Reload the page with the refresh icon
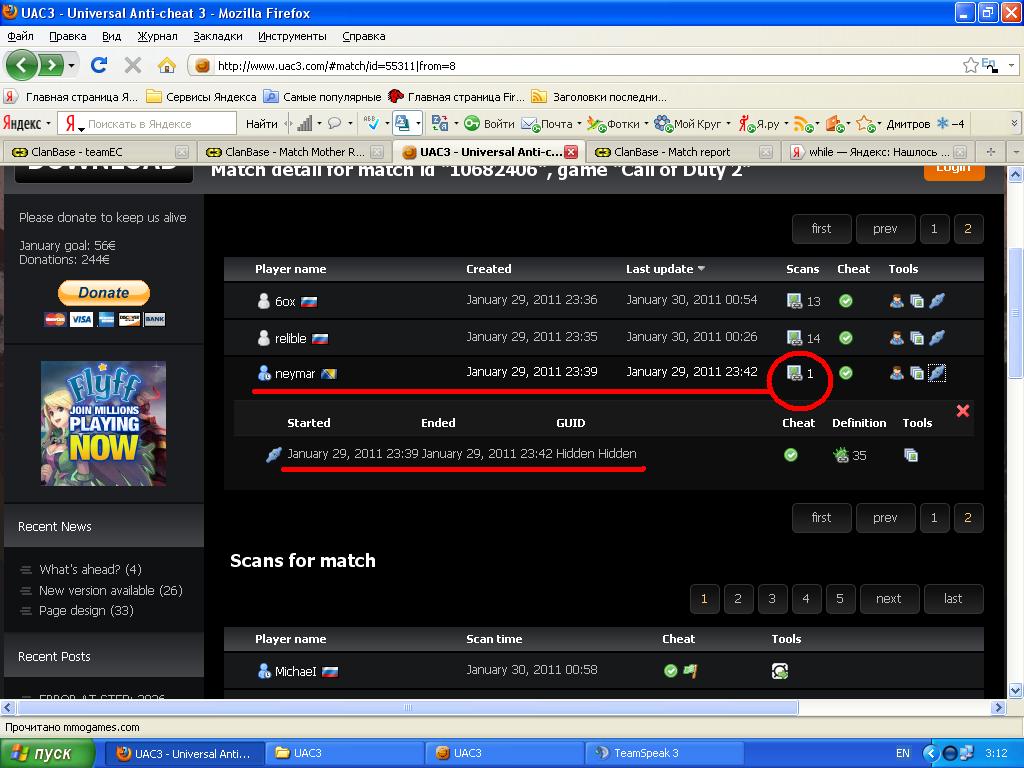 [x=99, y=65]
